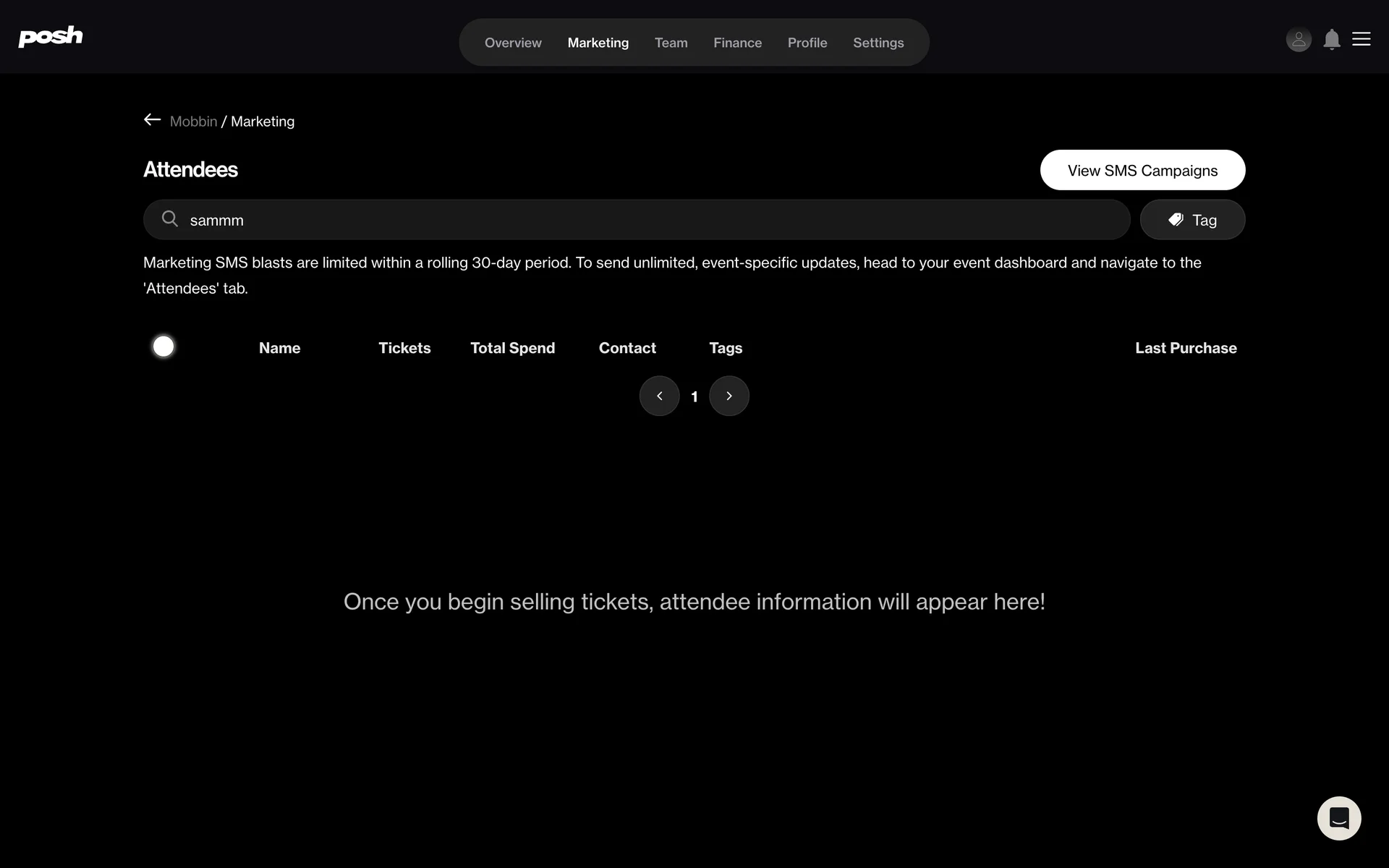Open the hamburger menu

tap(1362, 39)
